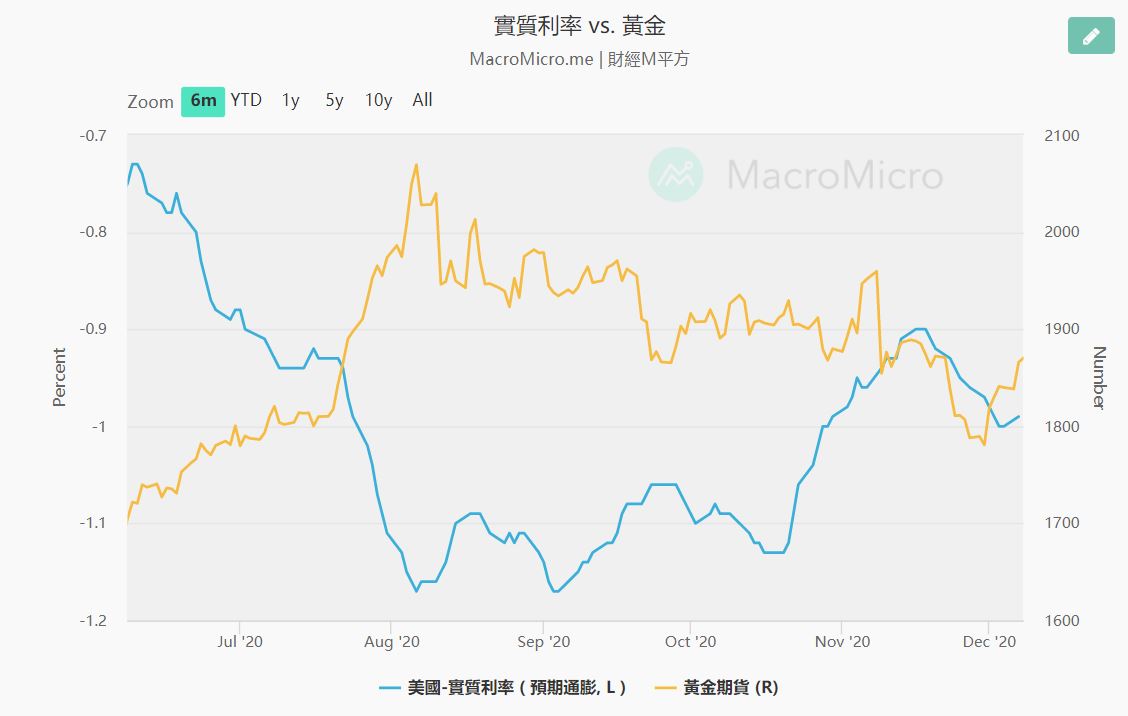Viewport: 1128px width, 716px height.
Task: Select the 6m zoom range
Action: tap(203, 100)
